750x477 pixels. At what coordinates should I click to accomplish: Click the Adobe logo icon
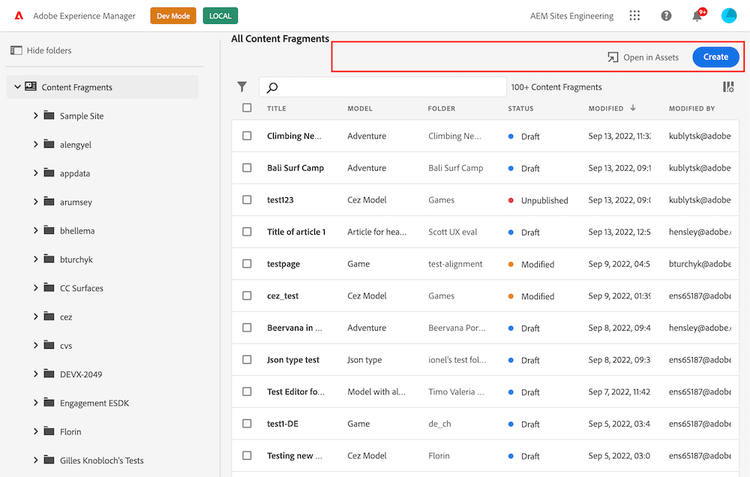pos(18,16)
